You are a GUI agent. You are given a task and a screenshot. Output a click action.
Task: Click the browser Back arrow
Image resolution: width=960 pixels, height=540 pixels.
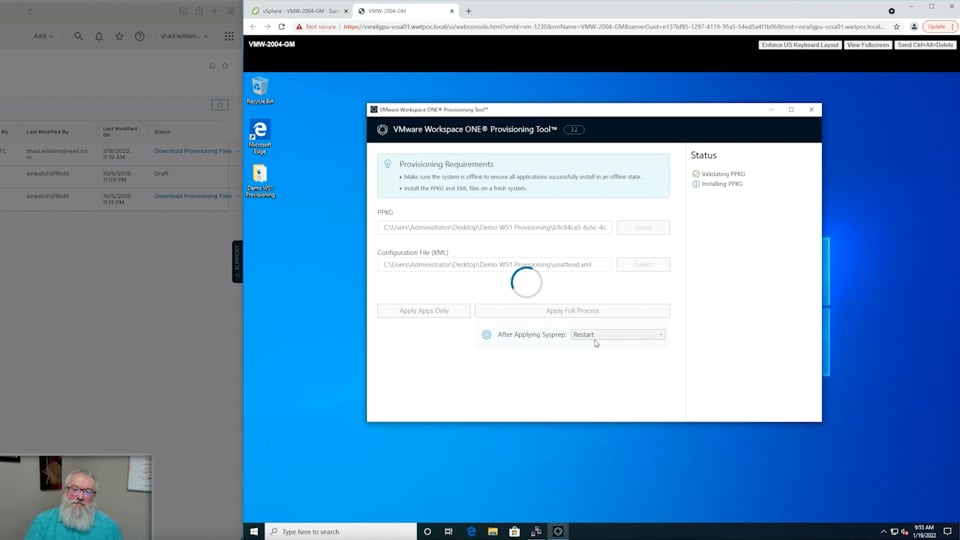click(253, 27)
